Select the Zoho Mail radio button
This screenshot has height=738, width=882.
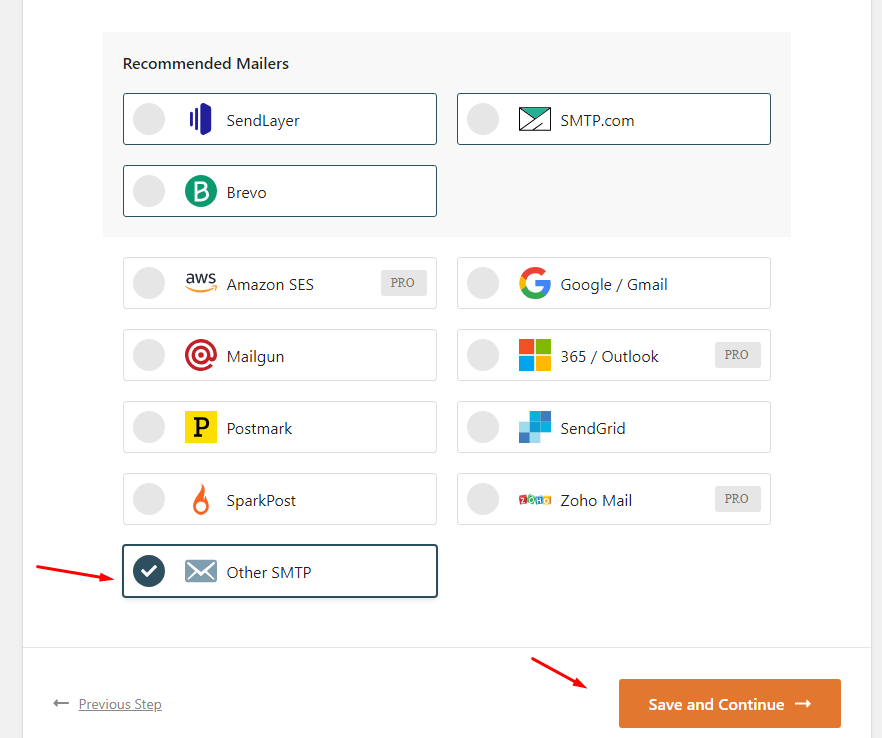pyautogui.click(x=483, y=499)
